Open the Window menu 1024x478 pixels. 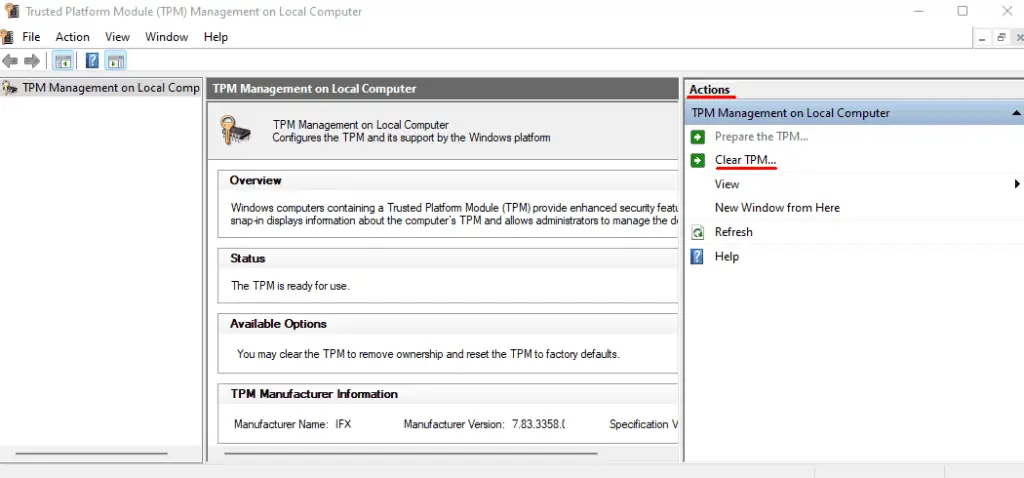pyautogui.click(x=167, y=37)
